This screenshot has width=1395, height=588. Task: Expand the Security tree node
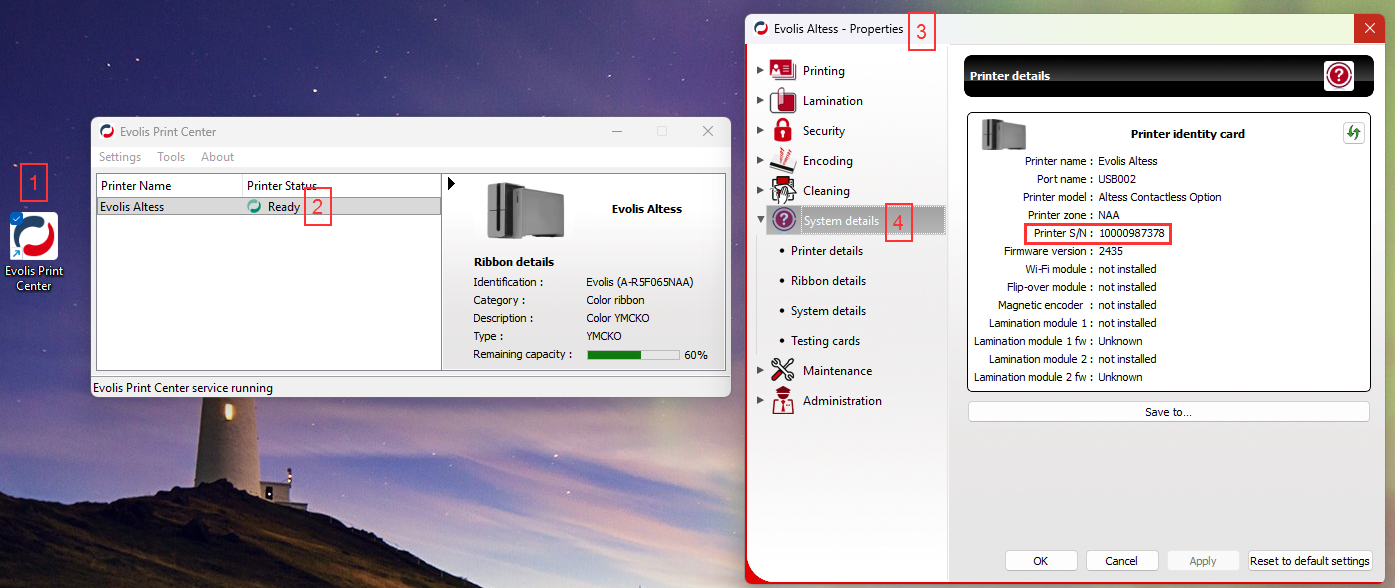pyautogui.click(x=760, y=131)
